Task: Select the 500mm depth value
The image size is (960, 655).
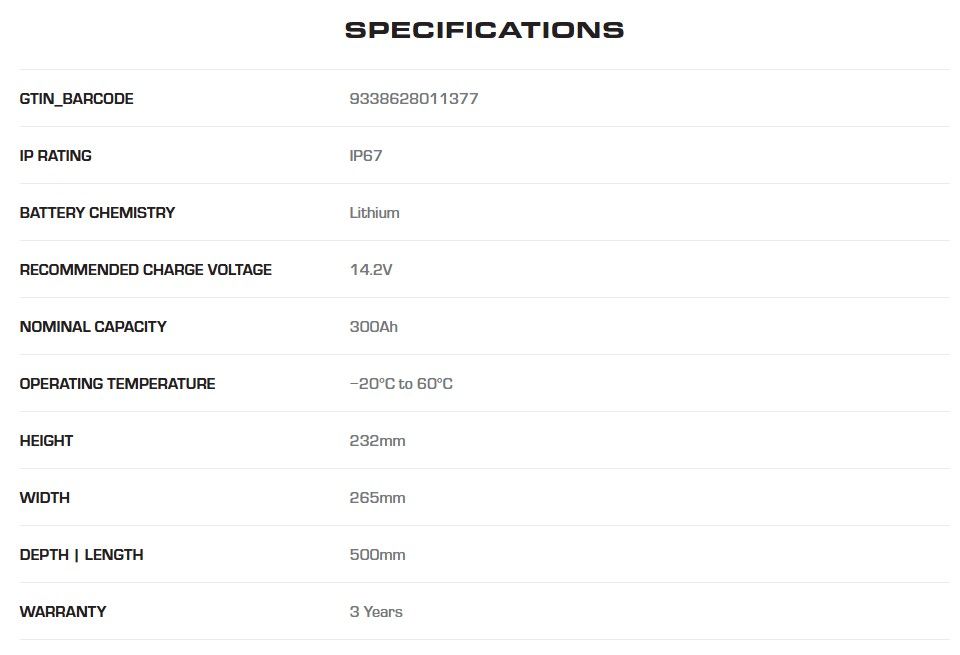Action: pos(377,555)
